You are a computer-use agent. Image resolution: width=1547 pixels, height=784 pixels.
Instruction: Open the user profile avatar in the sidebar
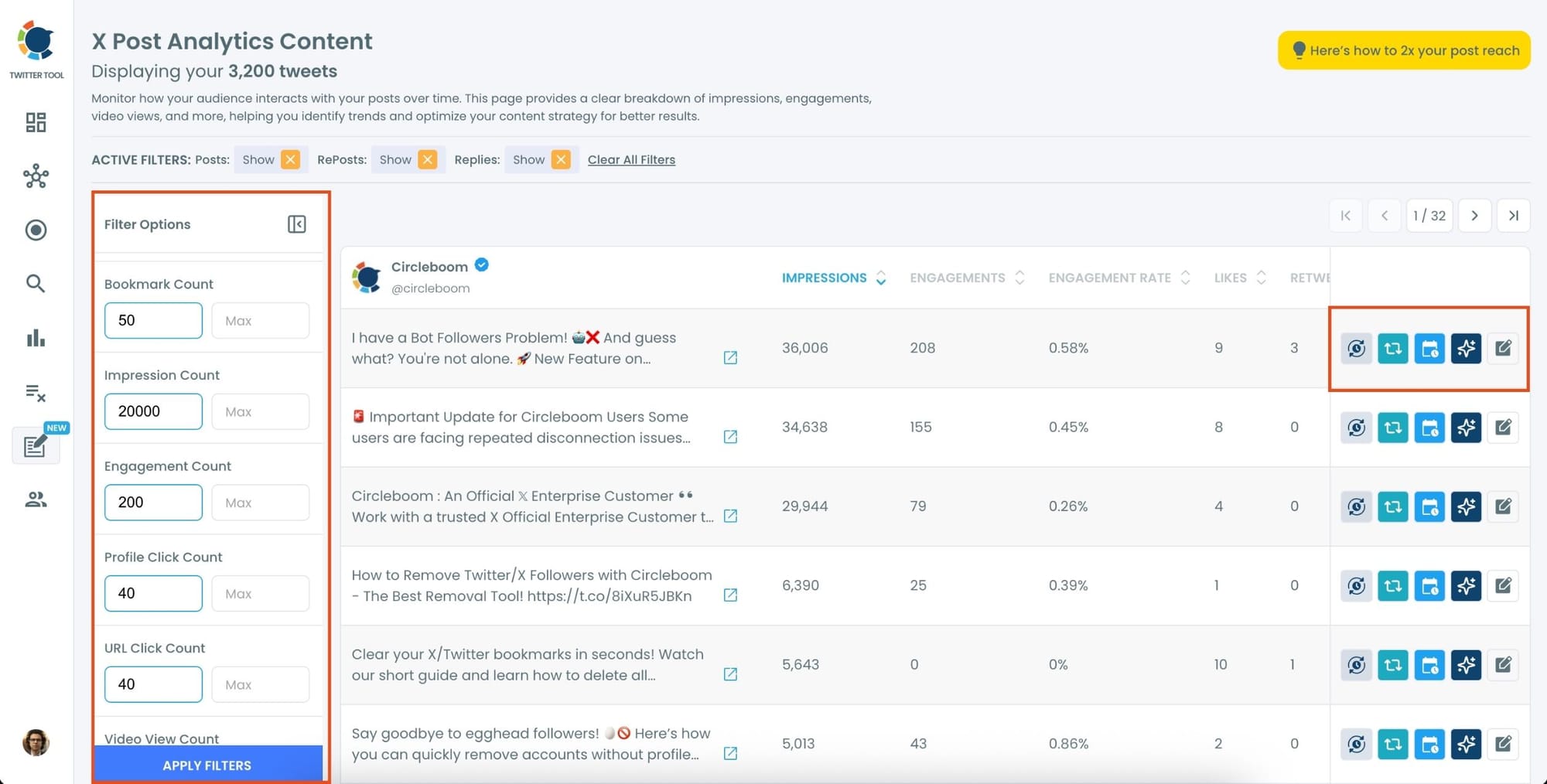[x=36, y=742]
